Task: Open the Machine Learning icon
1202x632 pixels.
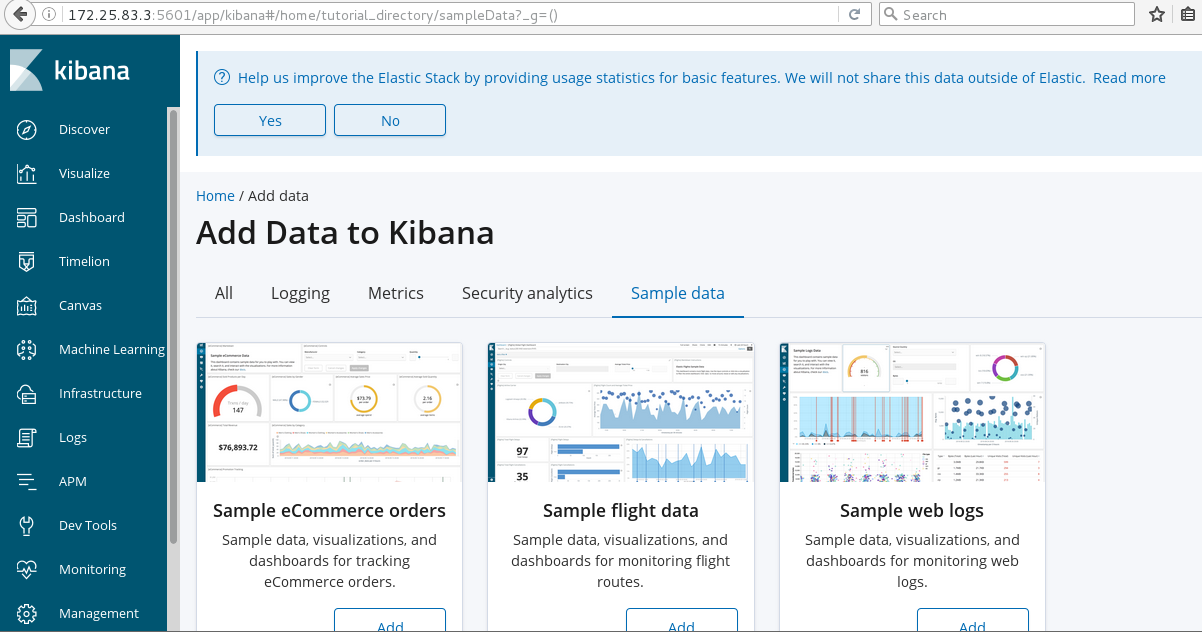Action: [x=27, y=350]
